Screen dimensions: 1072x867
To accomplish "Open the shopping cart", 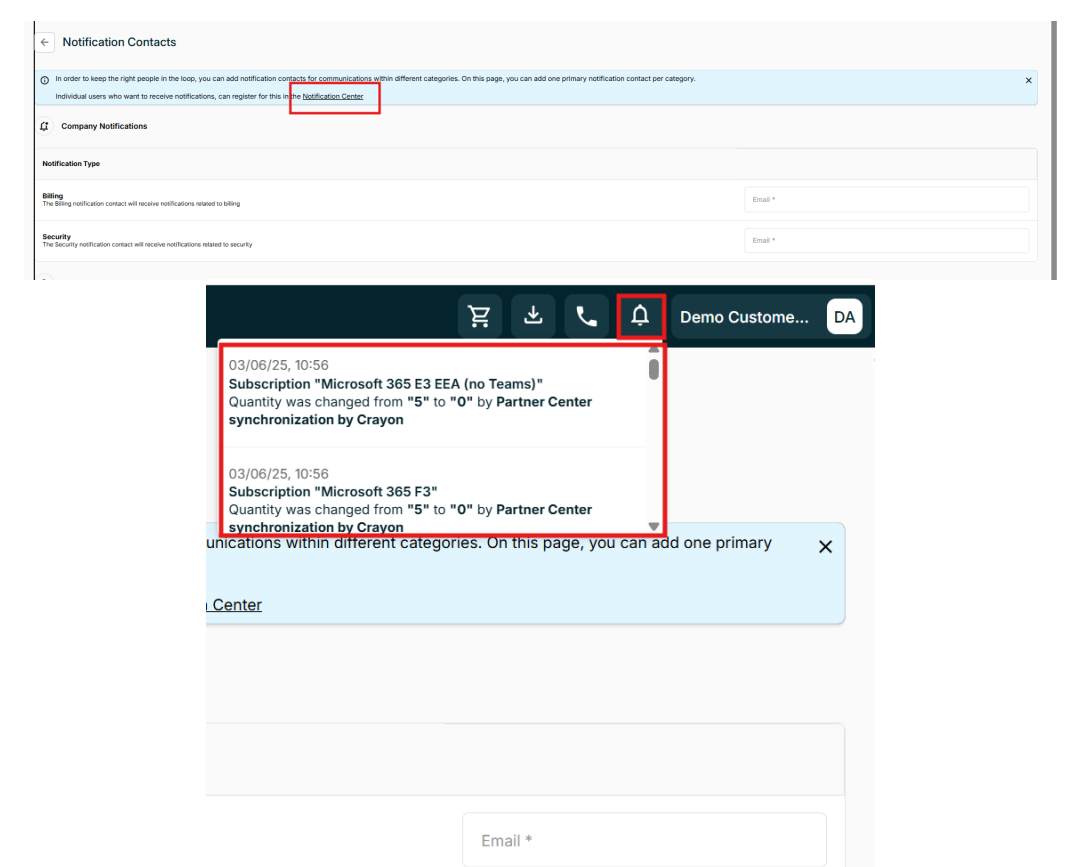I will click(x=479, y=315).
